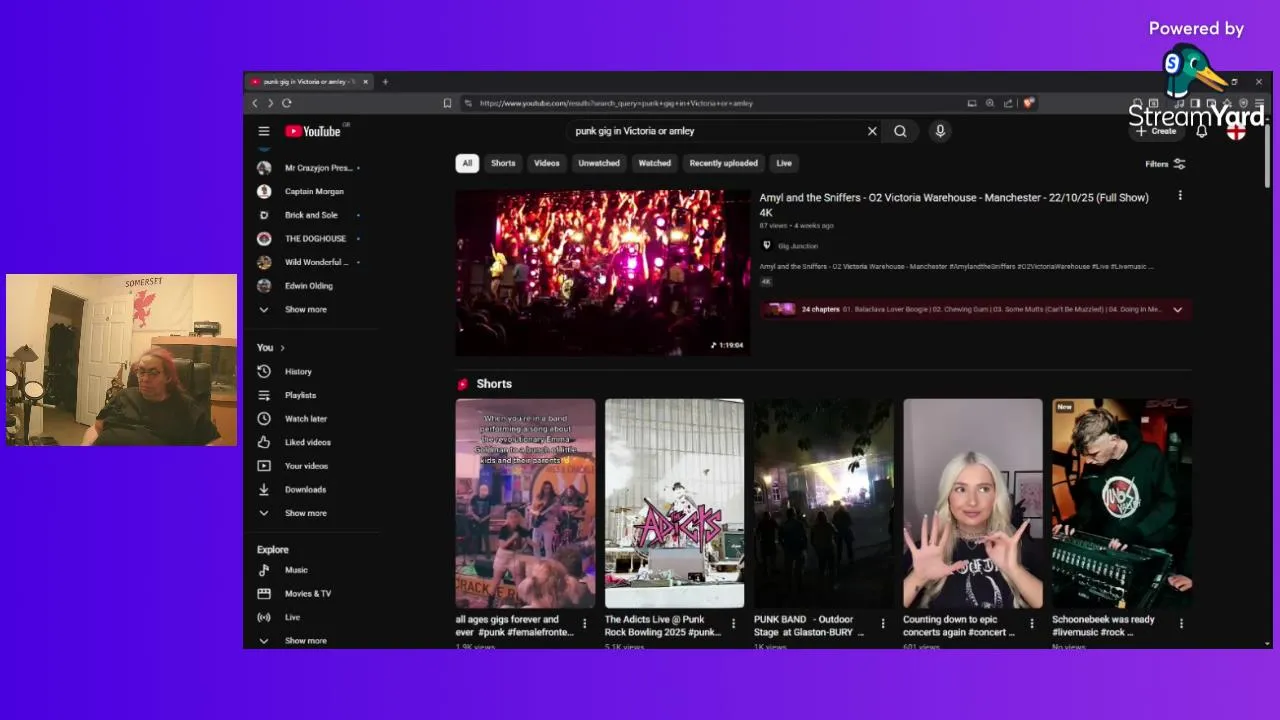
Task: Open Liked videos in sidebar
Action: pos(307,442)
